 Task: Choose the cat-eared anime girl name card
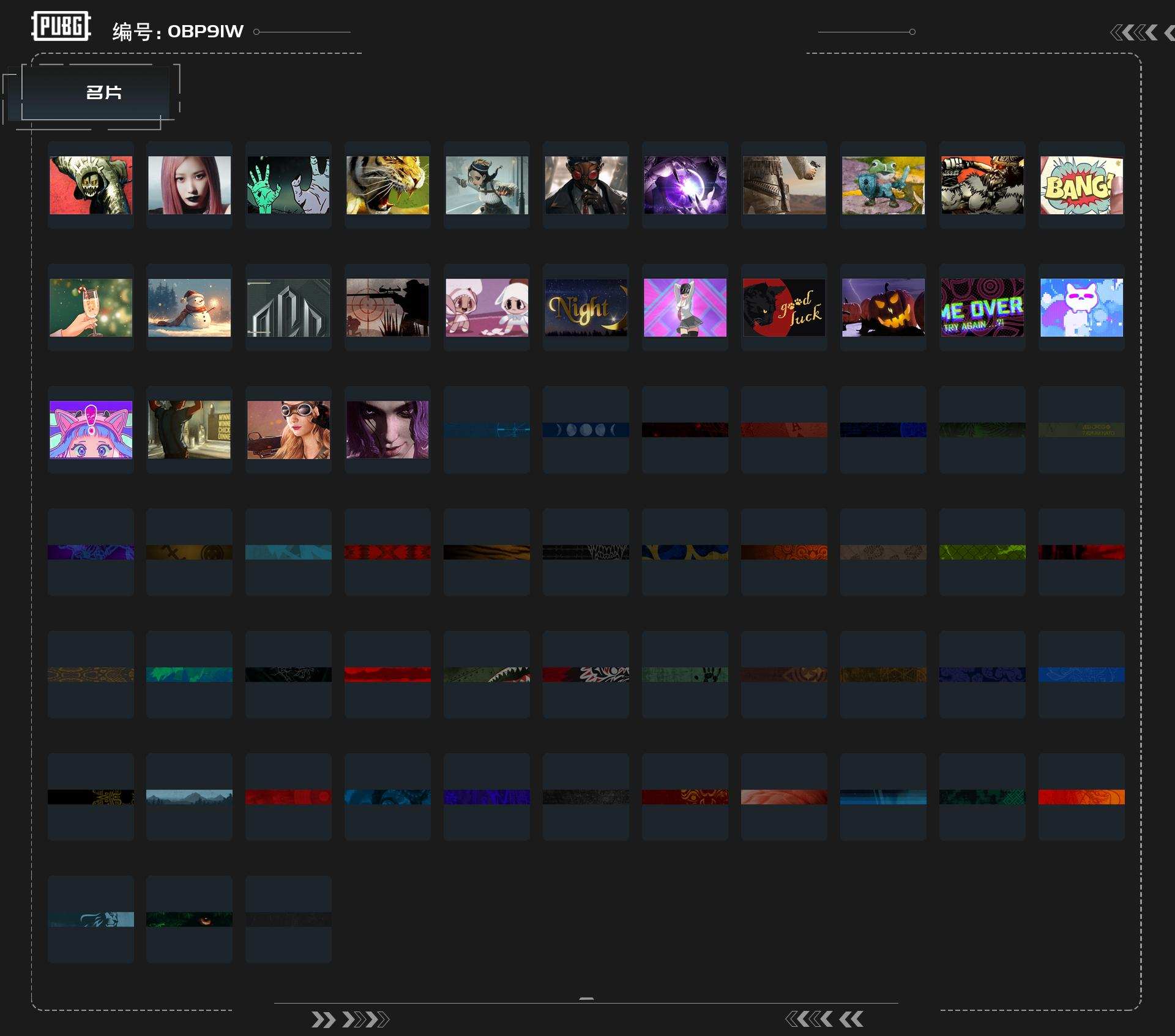91,430
